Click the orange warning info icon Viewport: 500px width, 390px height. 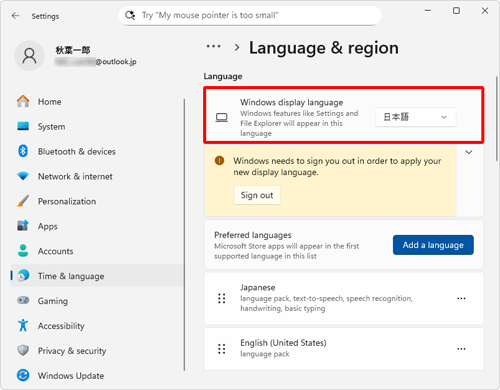click(x=219, y=161)
